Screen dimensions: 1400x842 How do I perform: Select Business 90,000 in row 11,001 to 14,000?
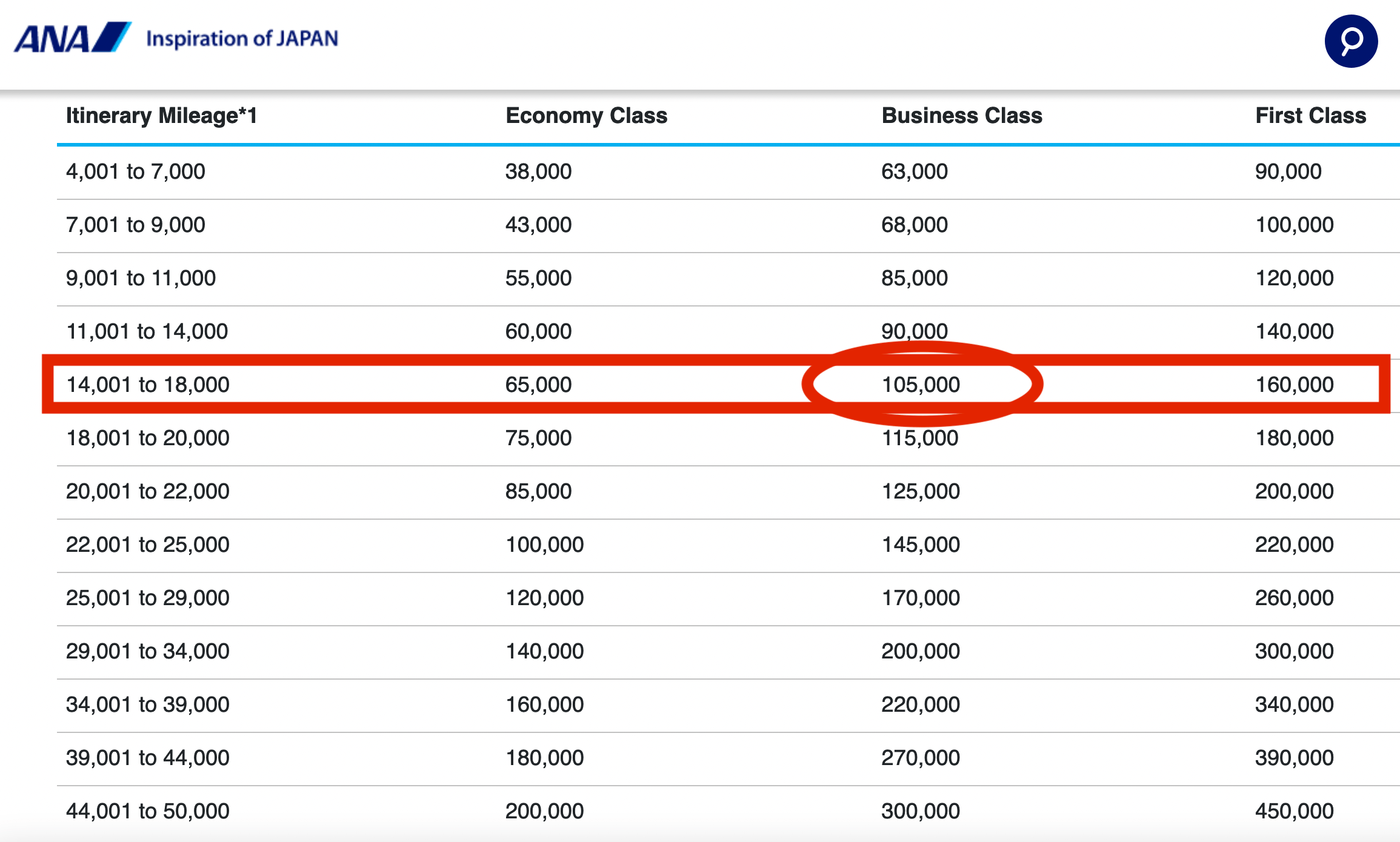coord(915,331)
